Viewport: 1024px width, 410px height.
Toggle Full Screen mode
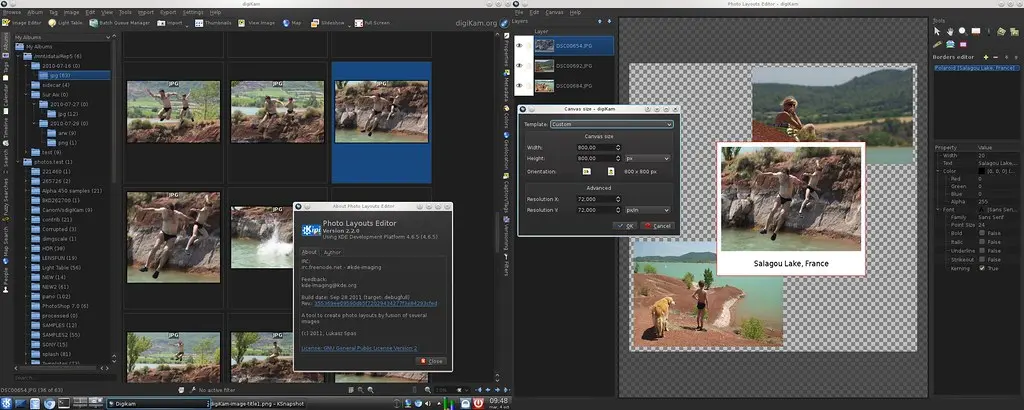coord(372,23)
